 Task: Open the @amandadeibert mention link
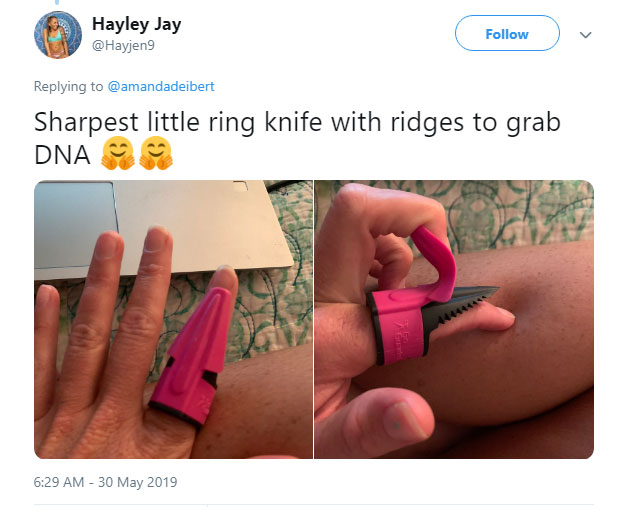click(161, 86)
